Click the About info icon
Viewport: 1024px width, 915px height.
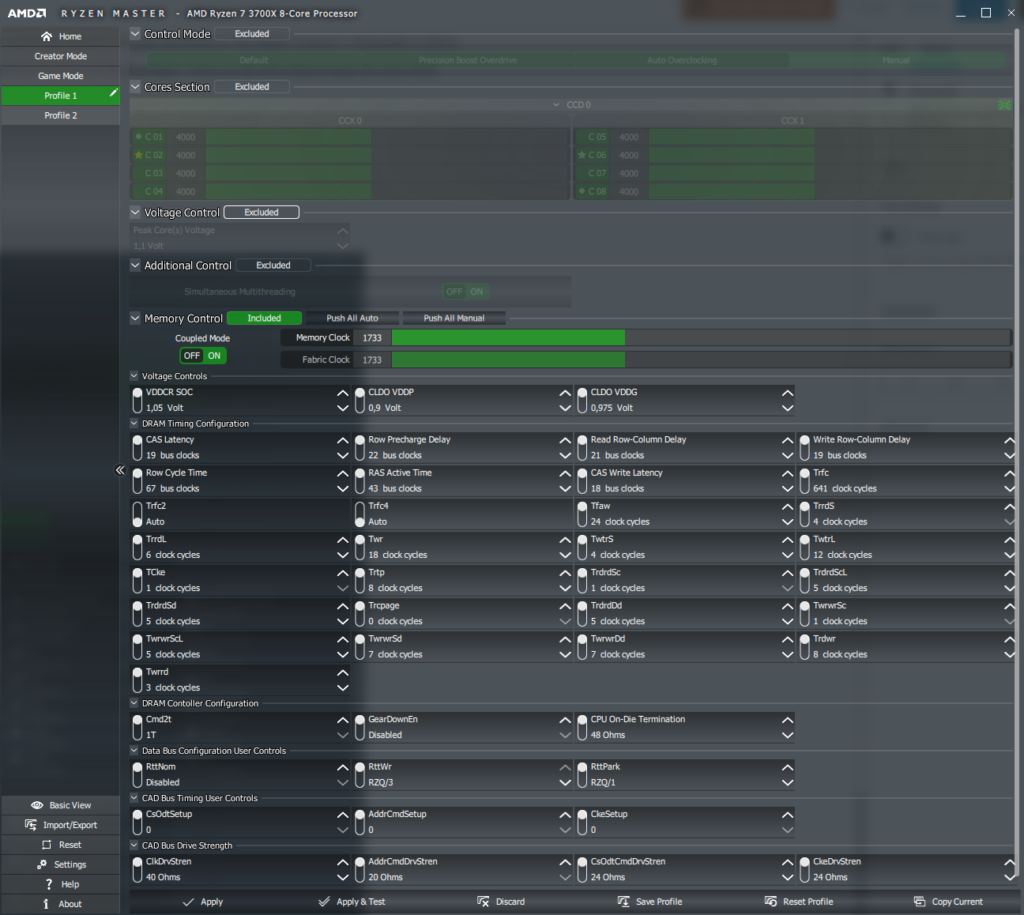46,904
